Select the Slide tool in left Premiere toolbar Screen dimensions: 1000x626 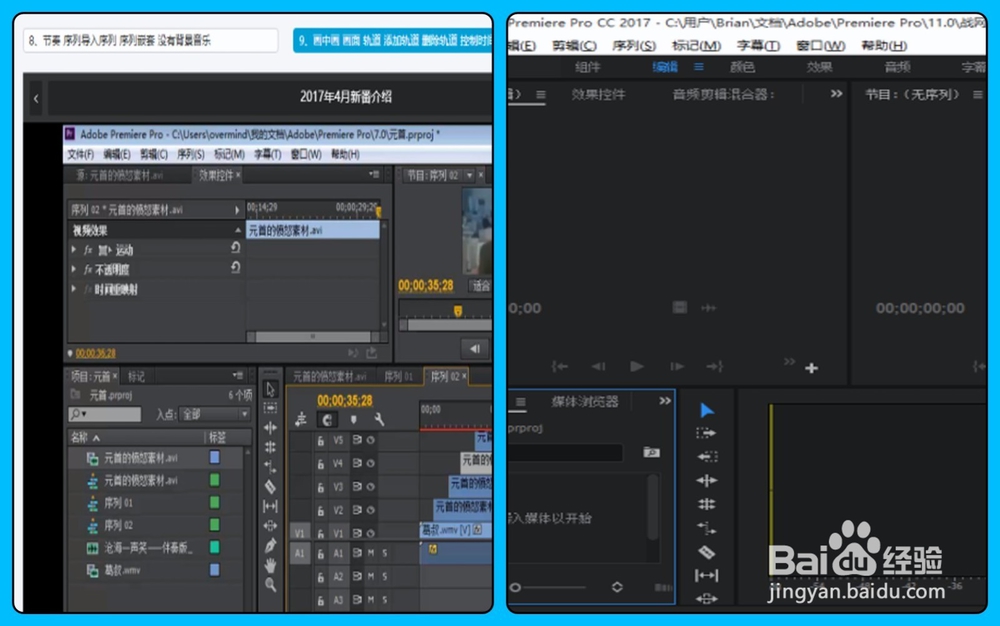tap(270, 526)
